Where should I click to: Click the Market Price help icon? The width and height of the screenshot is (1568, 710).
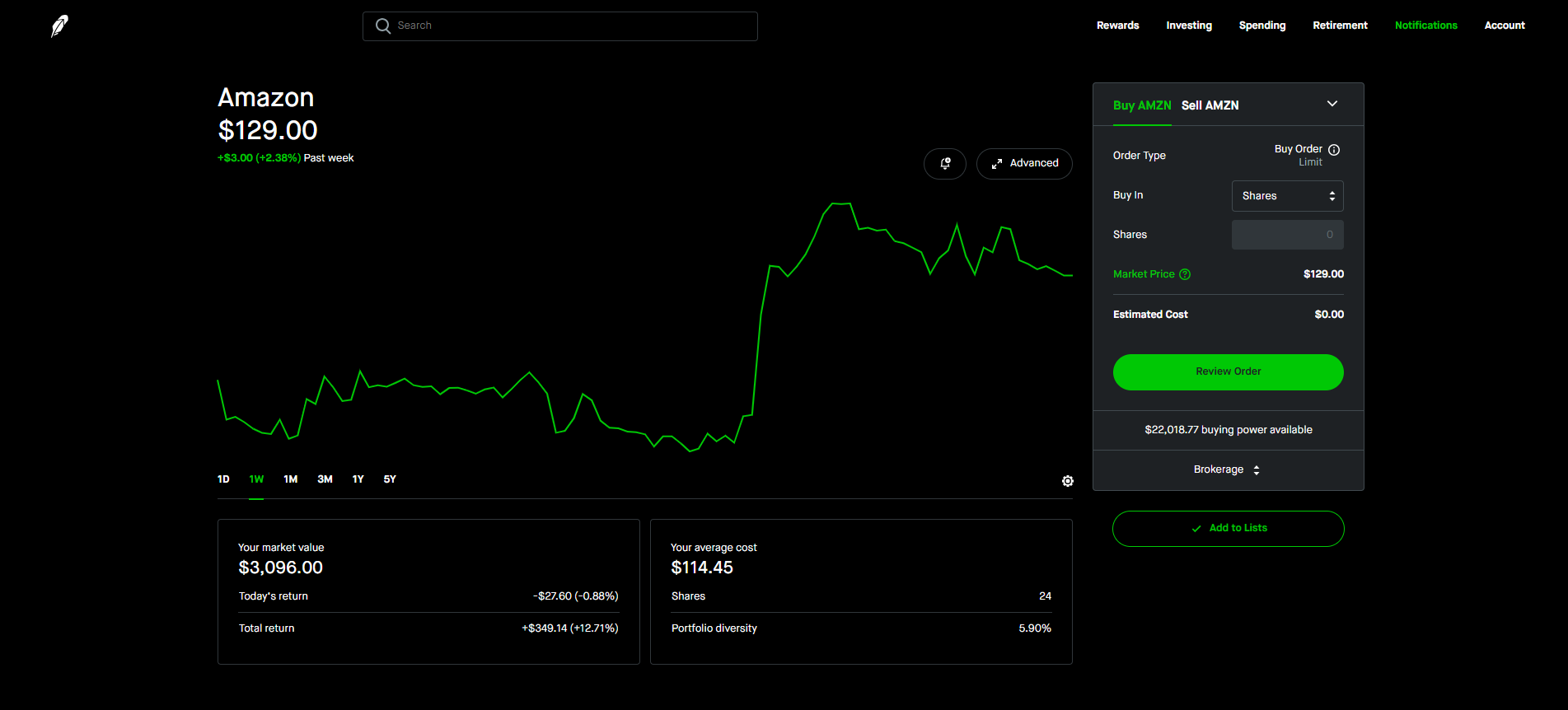pyautogui.click(x=1185, y=274)
